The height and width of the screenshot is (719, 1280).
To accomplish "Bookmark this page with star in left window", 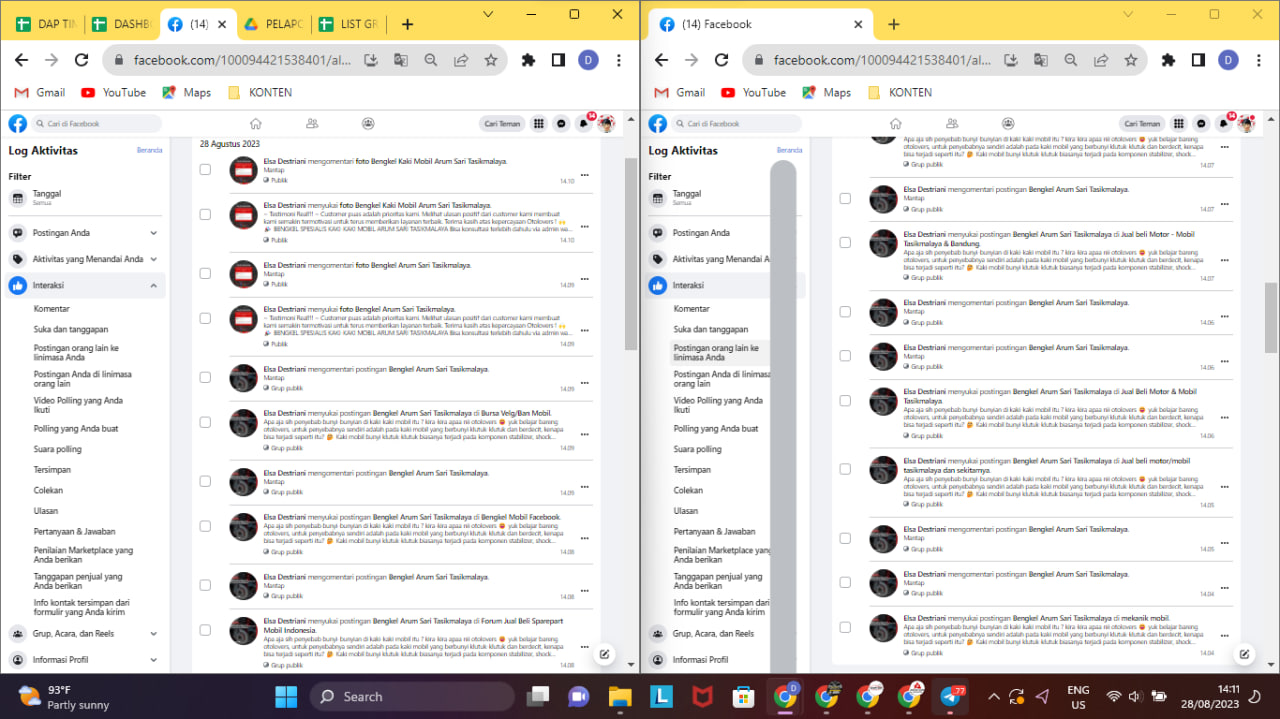I will (491, 60).
